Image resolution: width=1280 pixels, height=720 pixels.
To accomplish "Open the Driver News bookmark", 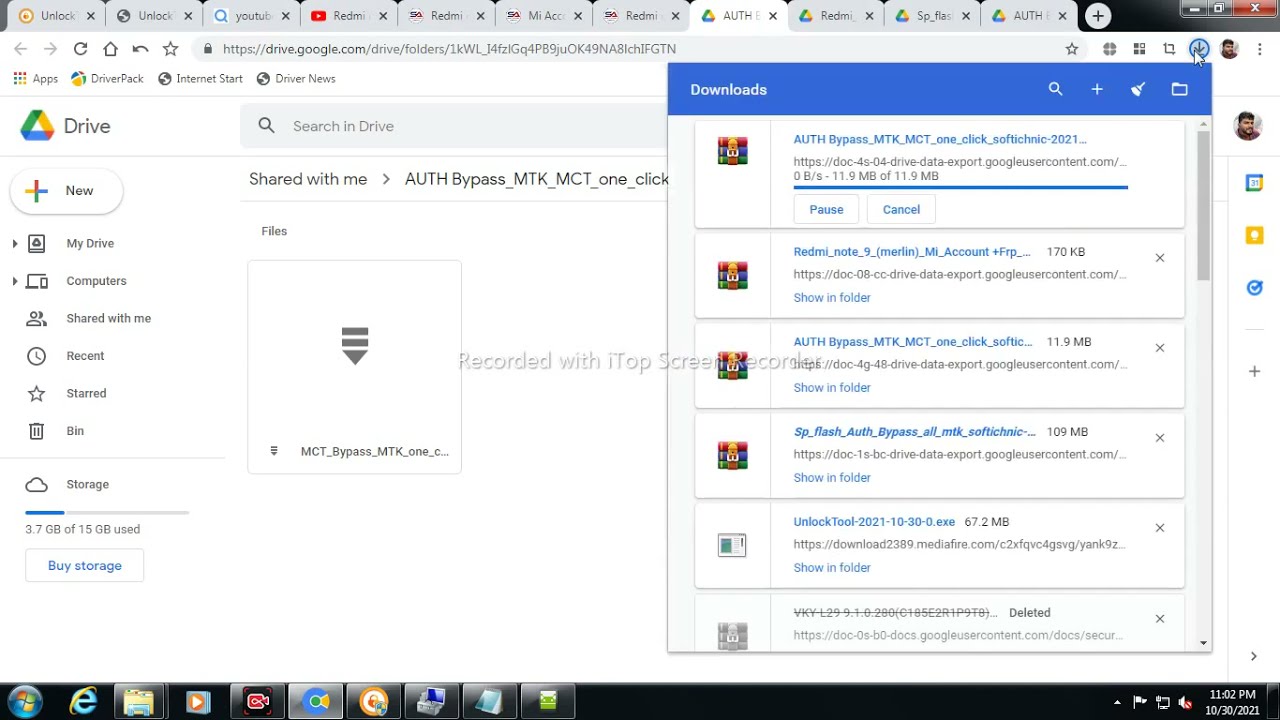I will (295, 78).
